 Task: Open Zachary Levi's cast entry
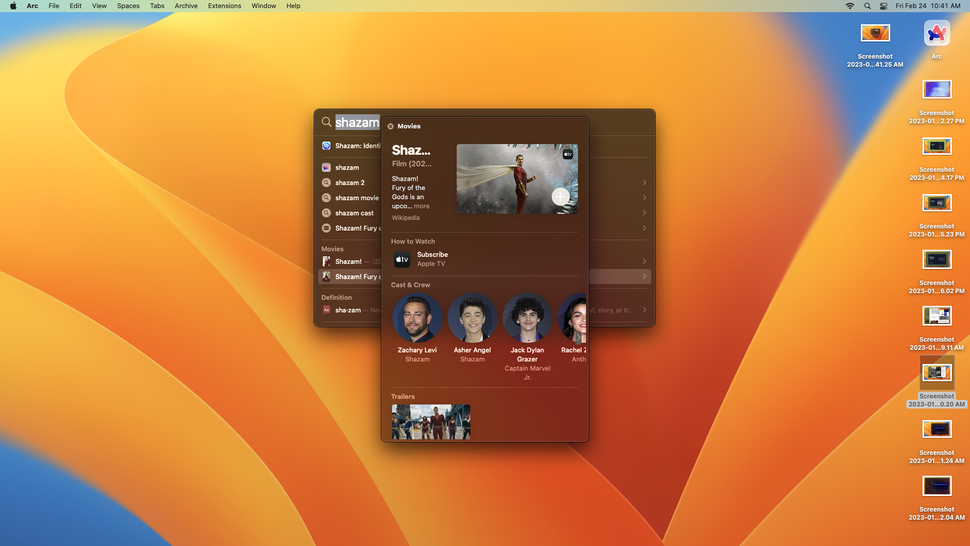pyautogui.click(x=417, y=329)
